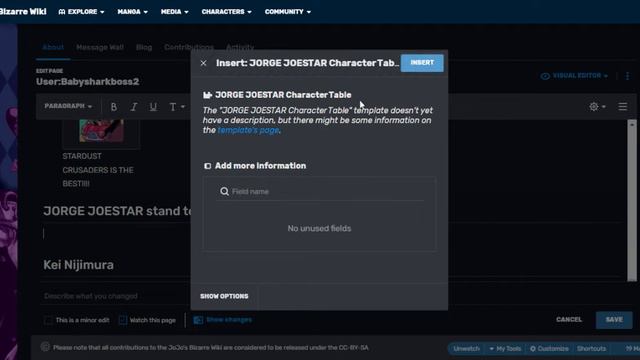The image size is (640, 360).
Task: Click Unwatch in the bottom toolbar
Action: point(467,349)
